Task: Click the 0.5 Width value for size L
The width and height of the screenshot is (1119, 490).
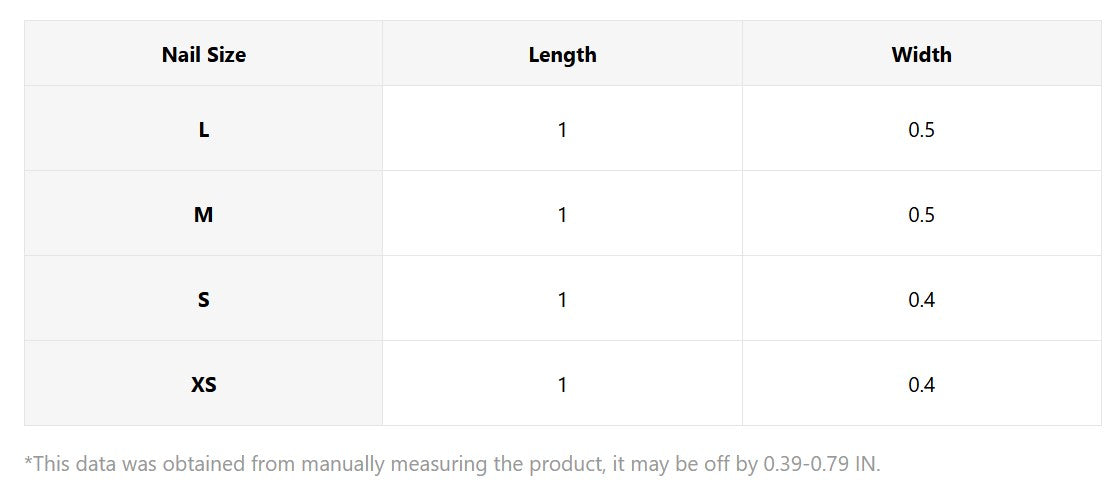Action: click(921, 130)
